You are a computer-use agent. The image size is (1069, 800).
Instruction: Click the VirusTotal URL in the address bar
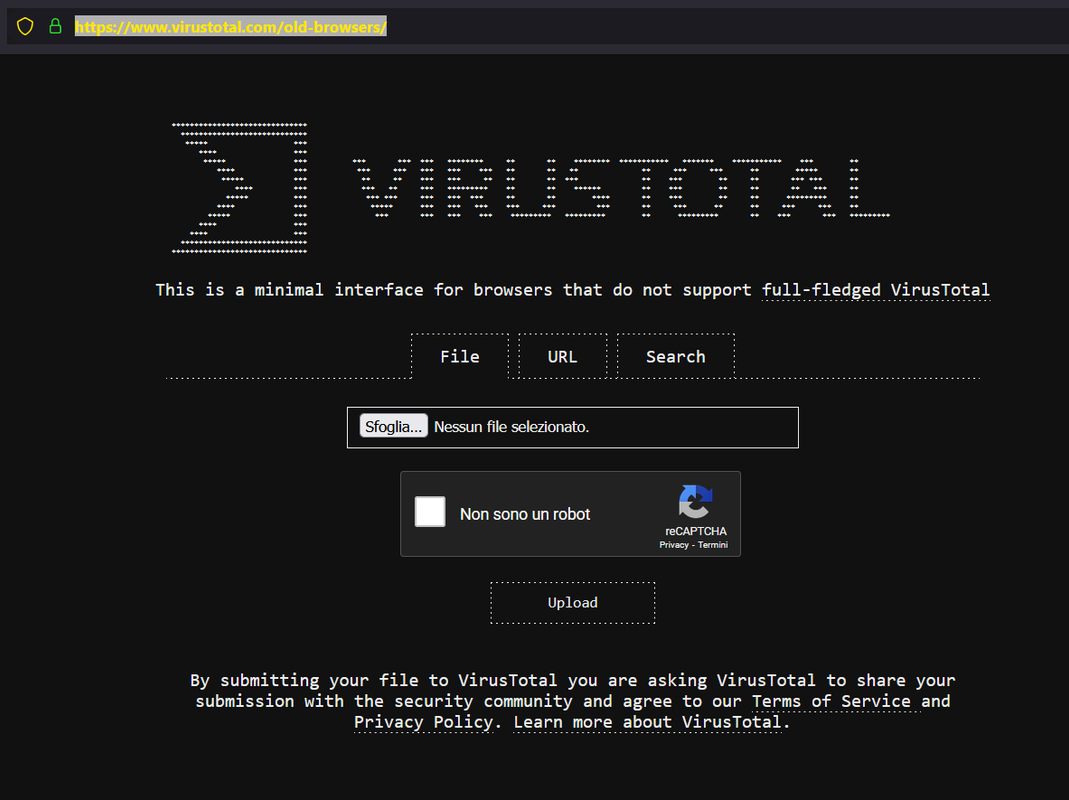coord(230,27)
